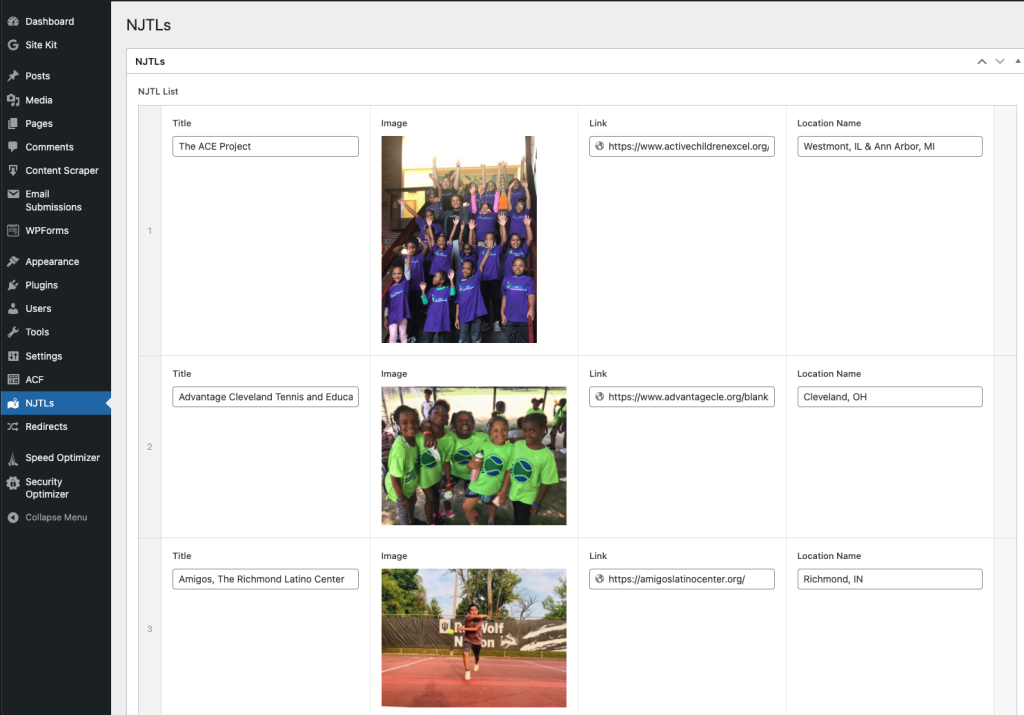Click the Posts pushpin icon

(x=13, y=76)
